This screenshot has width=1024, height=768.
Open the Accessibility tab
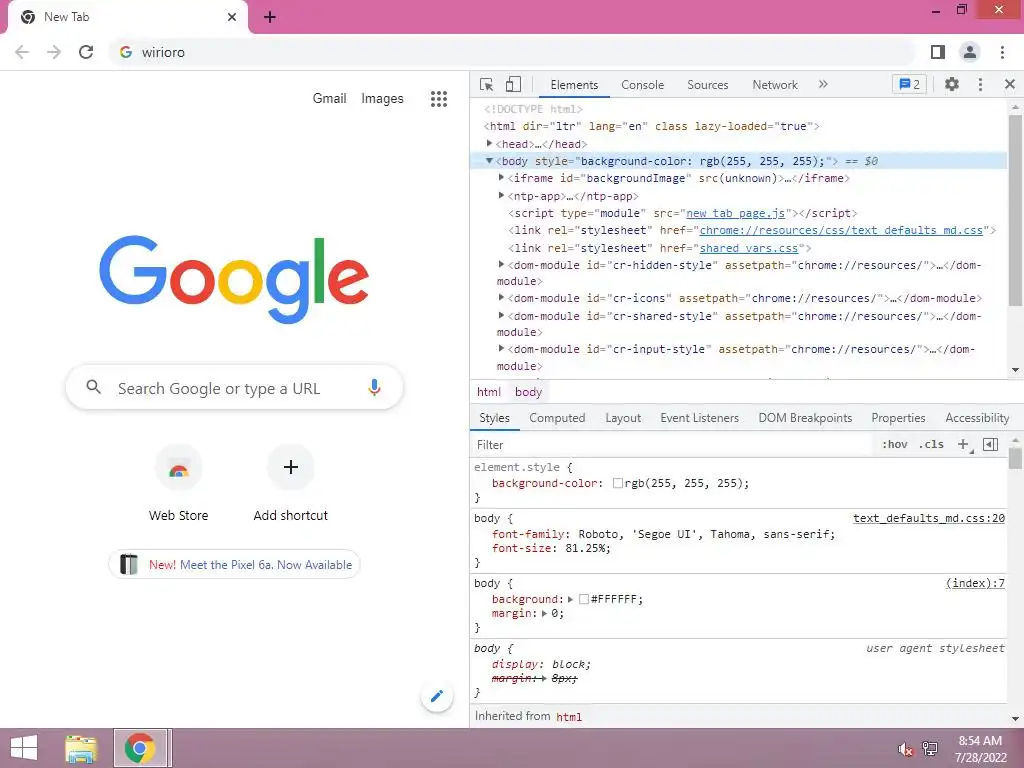point(977,418)
